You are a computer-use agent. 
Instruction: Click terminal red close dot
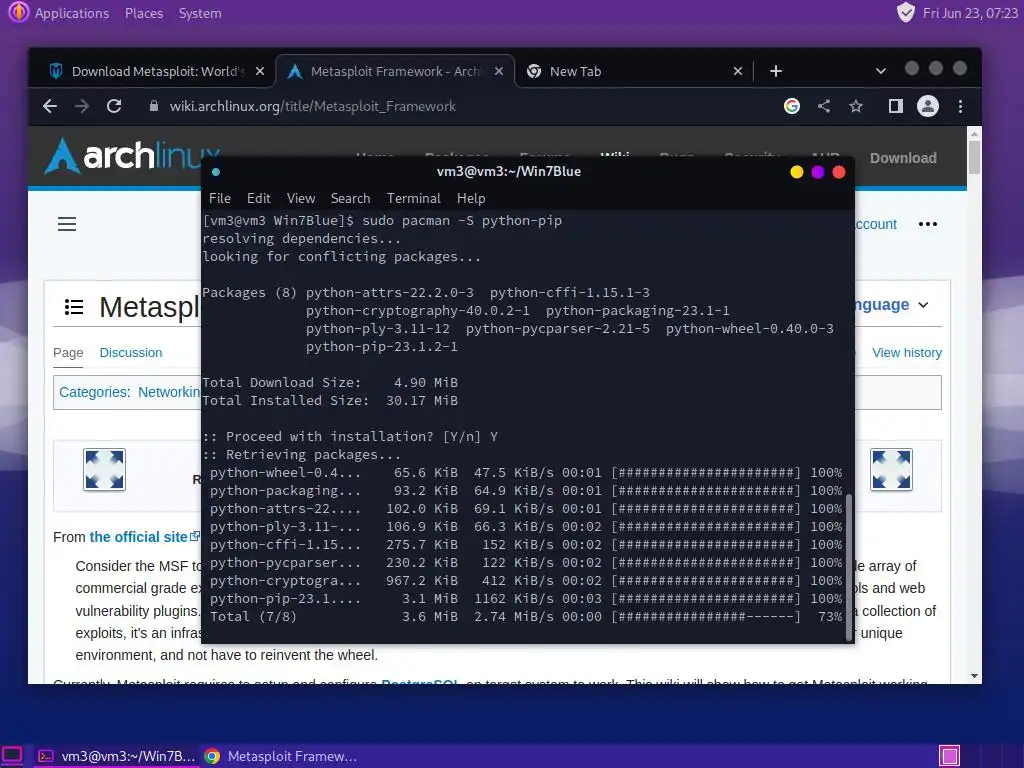tap(839, 172)
